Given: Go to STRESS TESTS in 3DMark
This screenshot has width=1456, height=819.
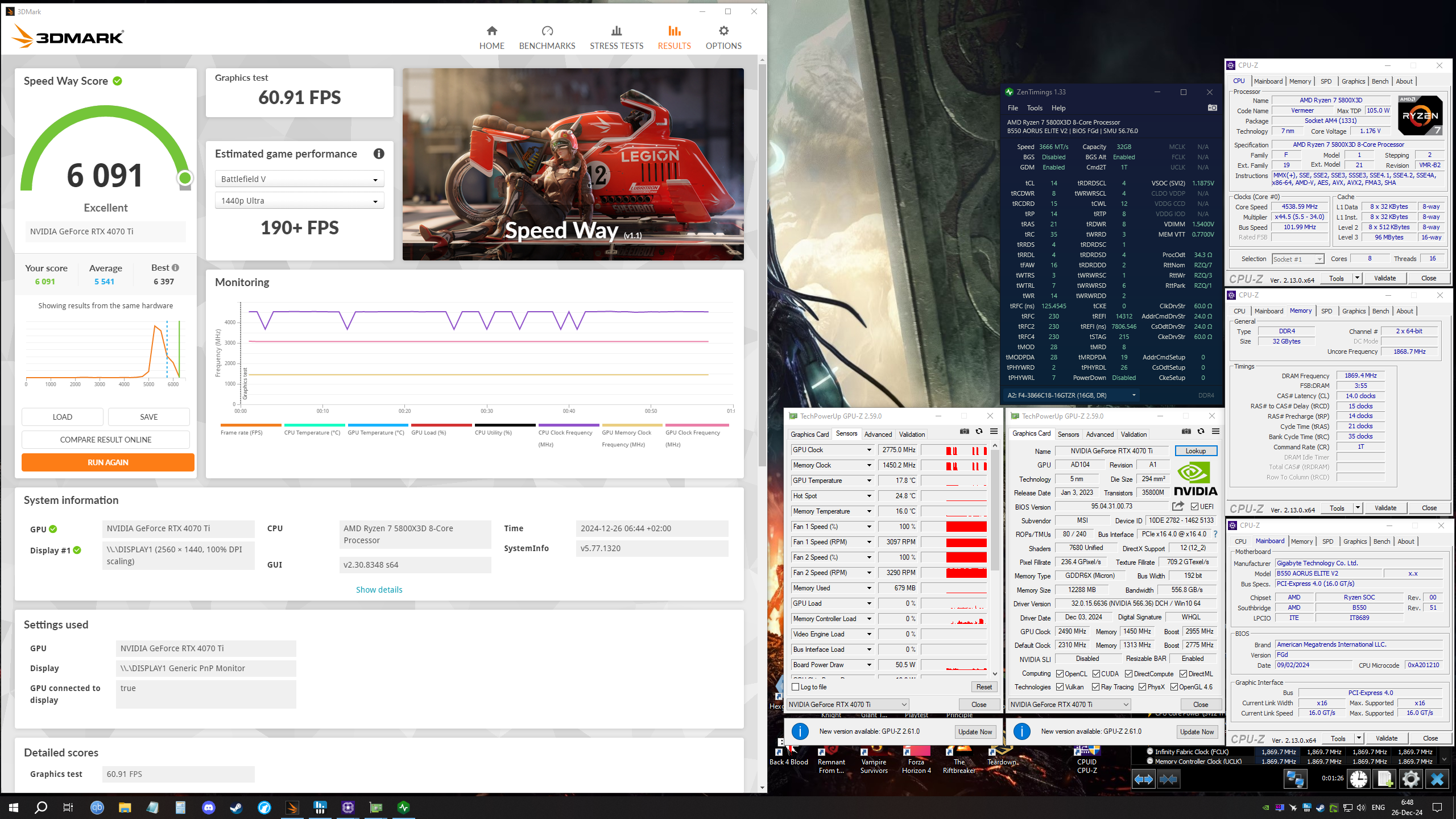Looking at the screenshot, I should [617, 38].
